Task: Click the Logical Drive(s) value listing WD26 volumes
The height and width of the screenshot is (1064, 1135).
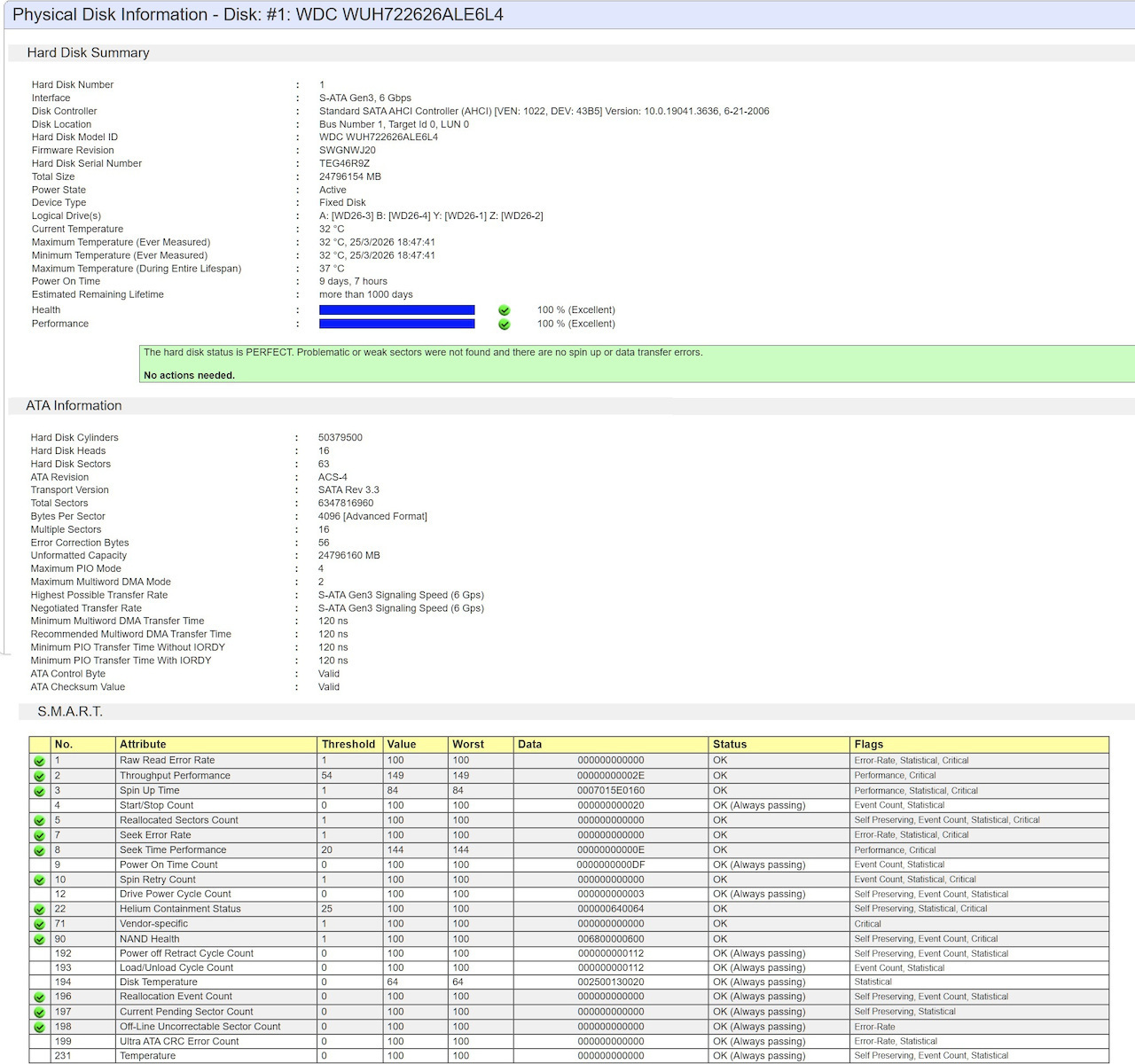Action: [x=431, y=216]
